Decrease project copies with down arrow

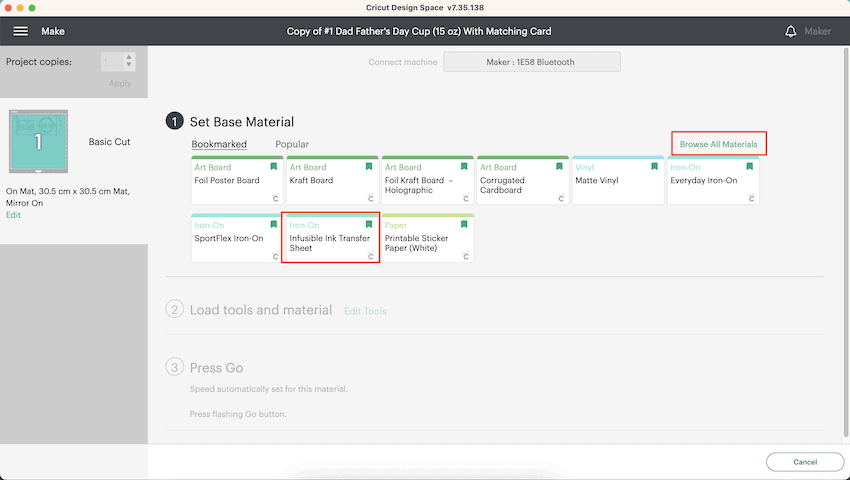point(128,65)
